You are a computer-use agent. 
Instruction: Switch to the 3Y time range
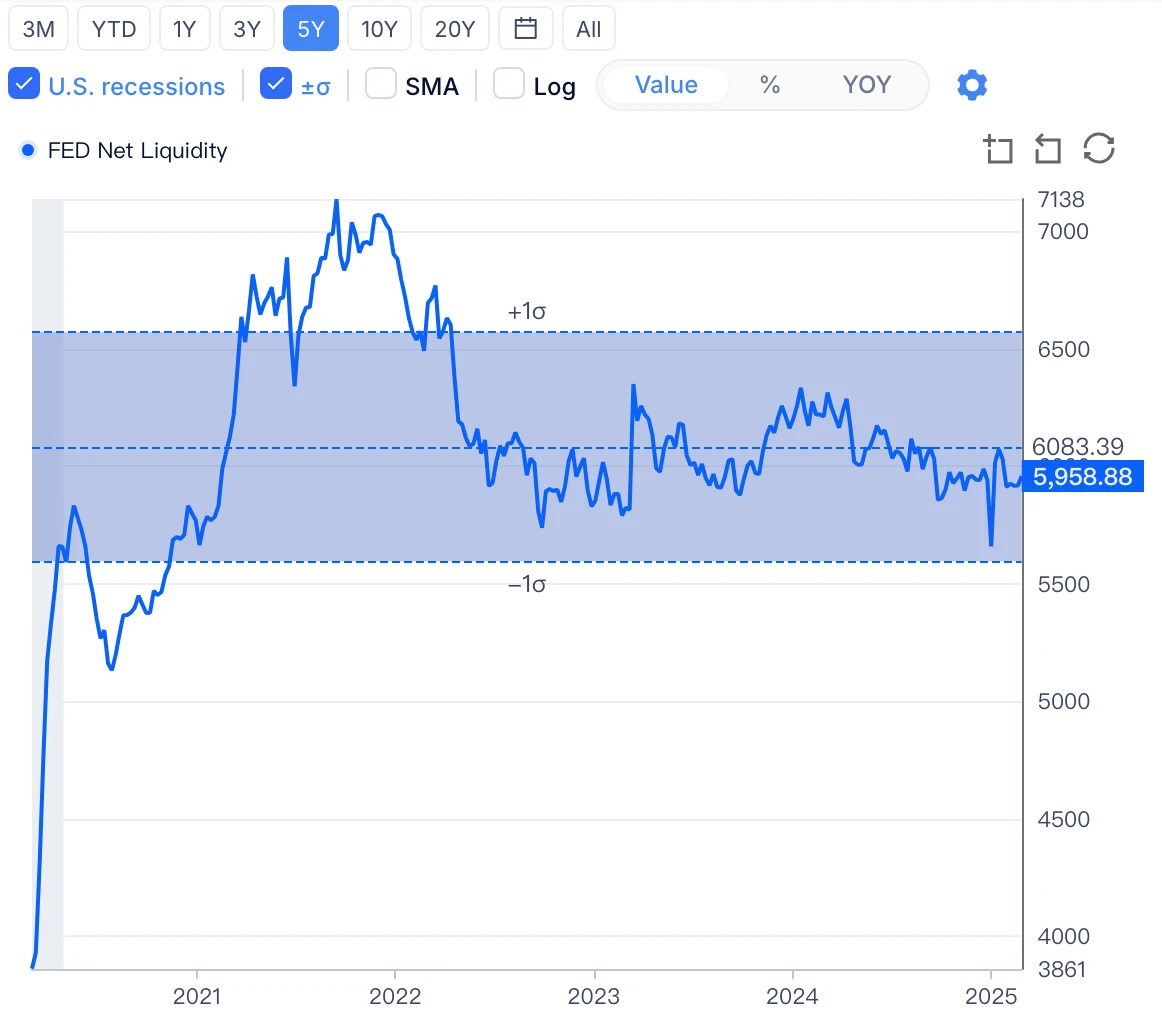coord(246,29)
